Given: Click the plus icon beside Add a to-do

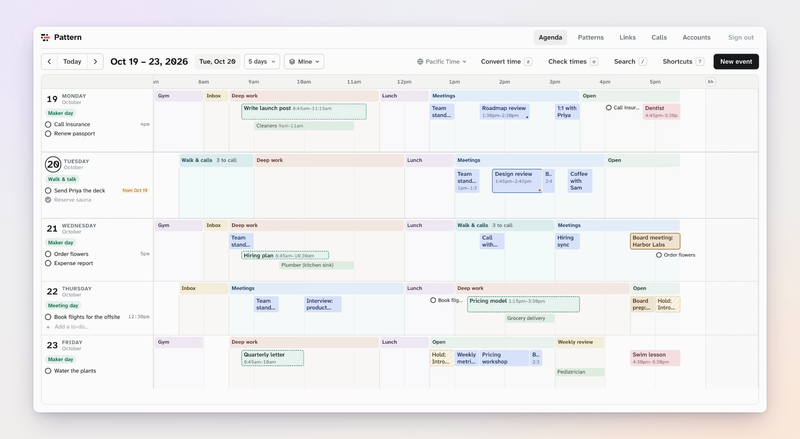Looking at the screenshot, I should [48, 327].
